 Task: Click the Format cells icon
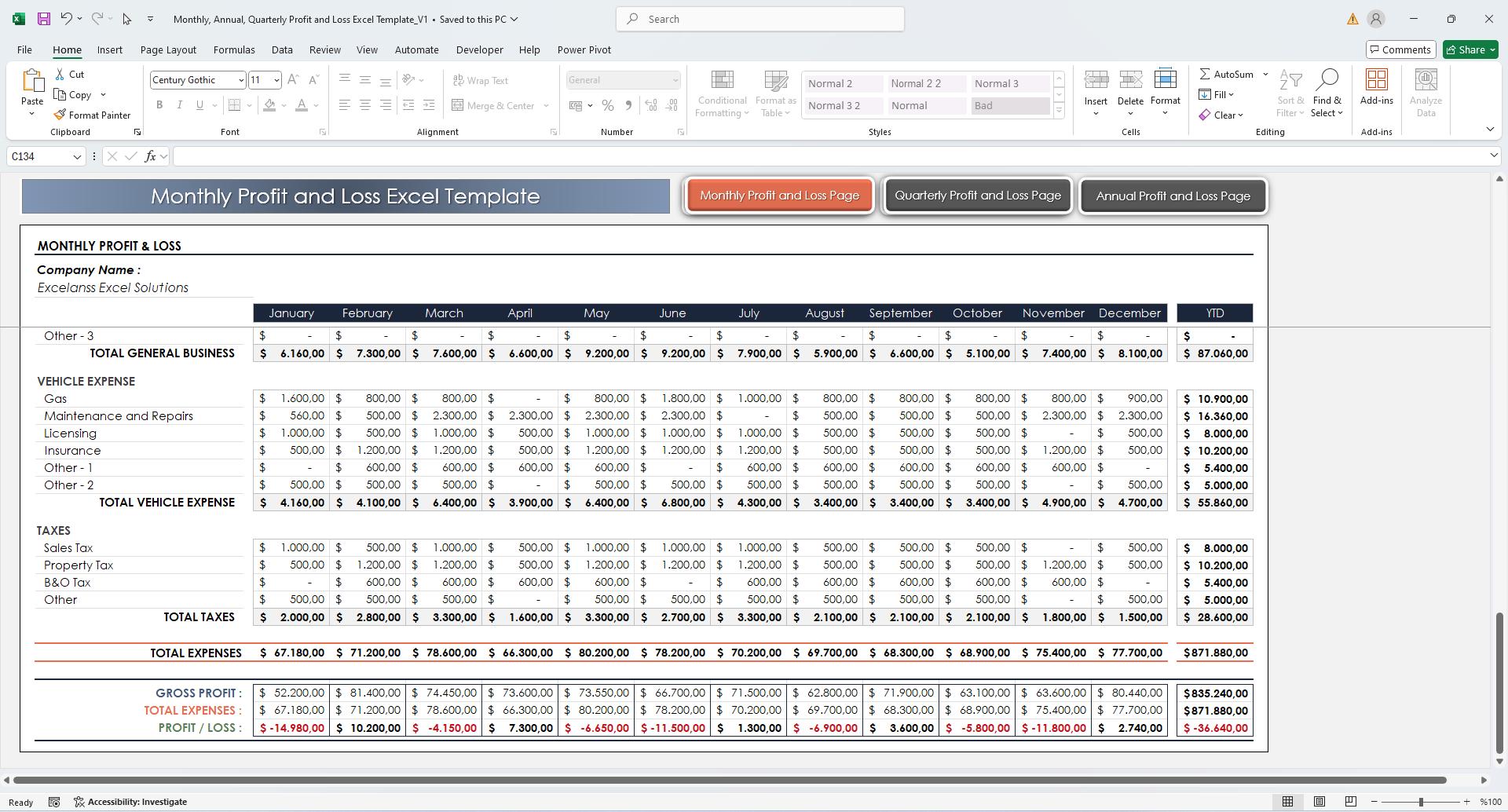point(1165,79)
